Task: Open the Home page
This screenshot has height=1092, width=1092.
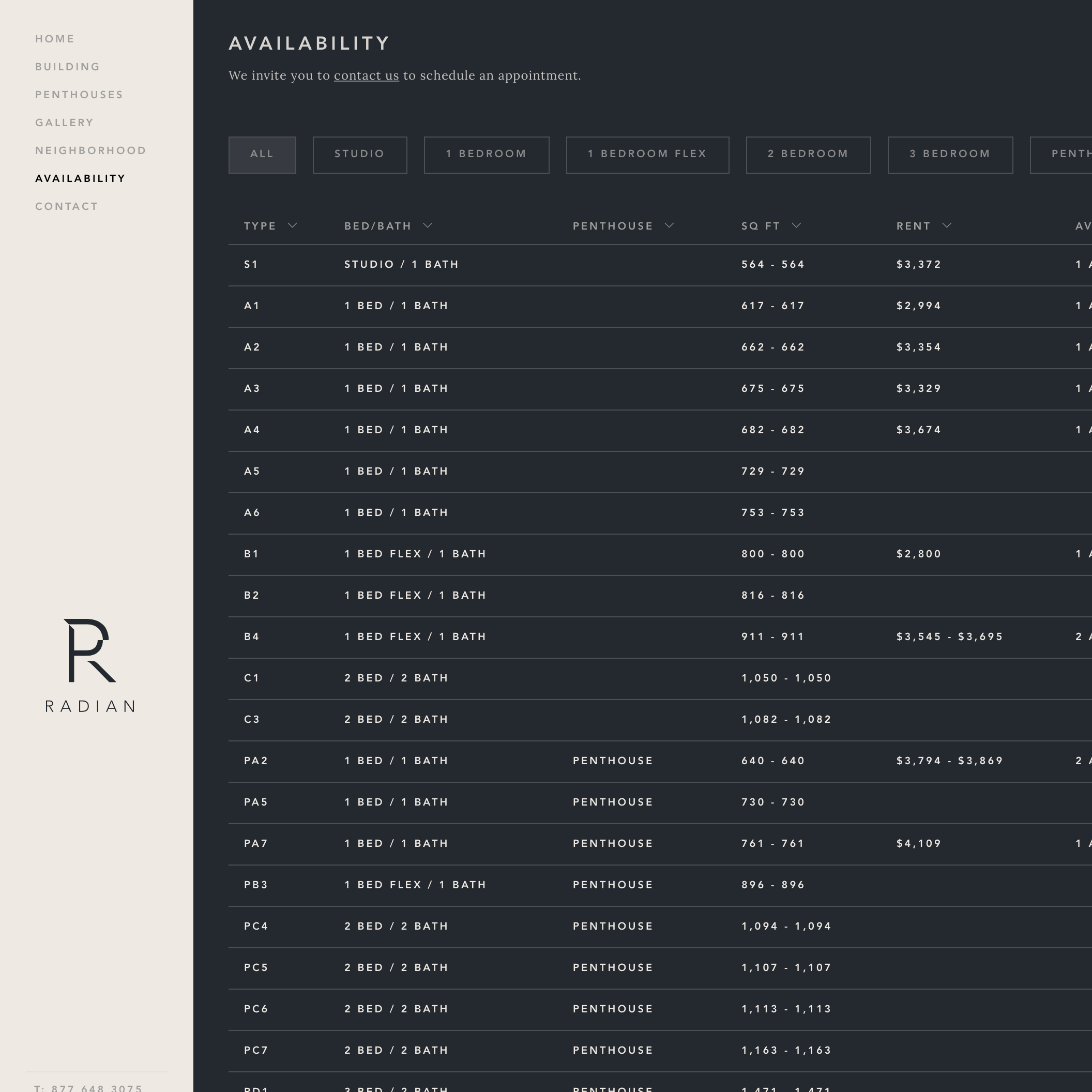Action: [55, 39]
